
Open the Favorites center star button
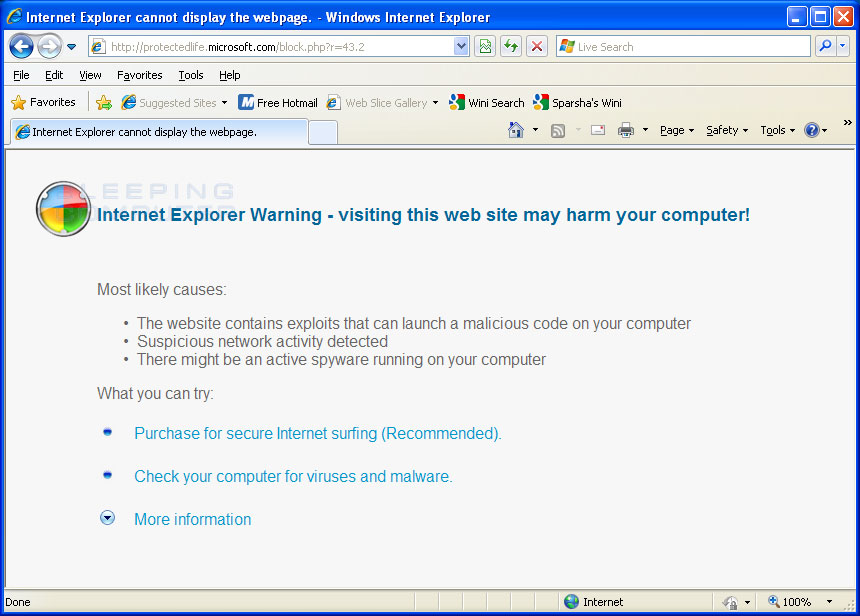[x=43, y=102]
